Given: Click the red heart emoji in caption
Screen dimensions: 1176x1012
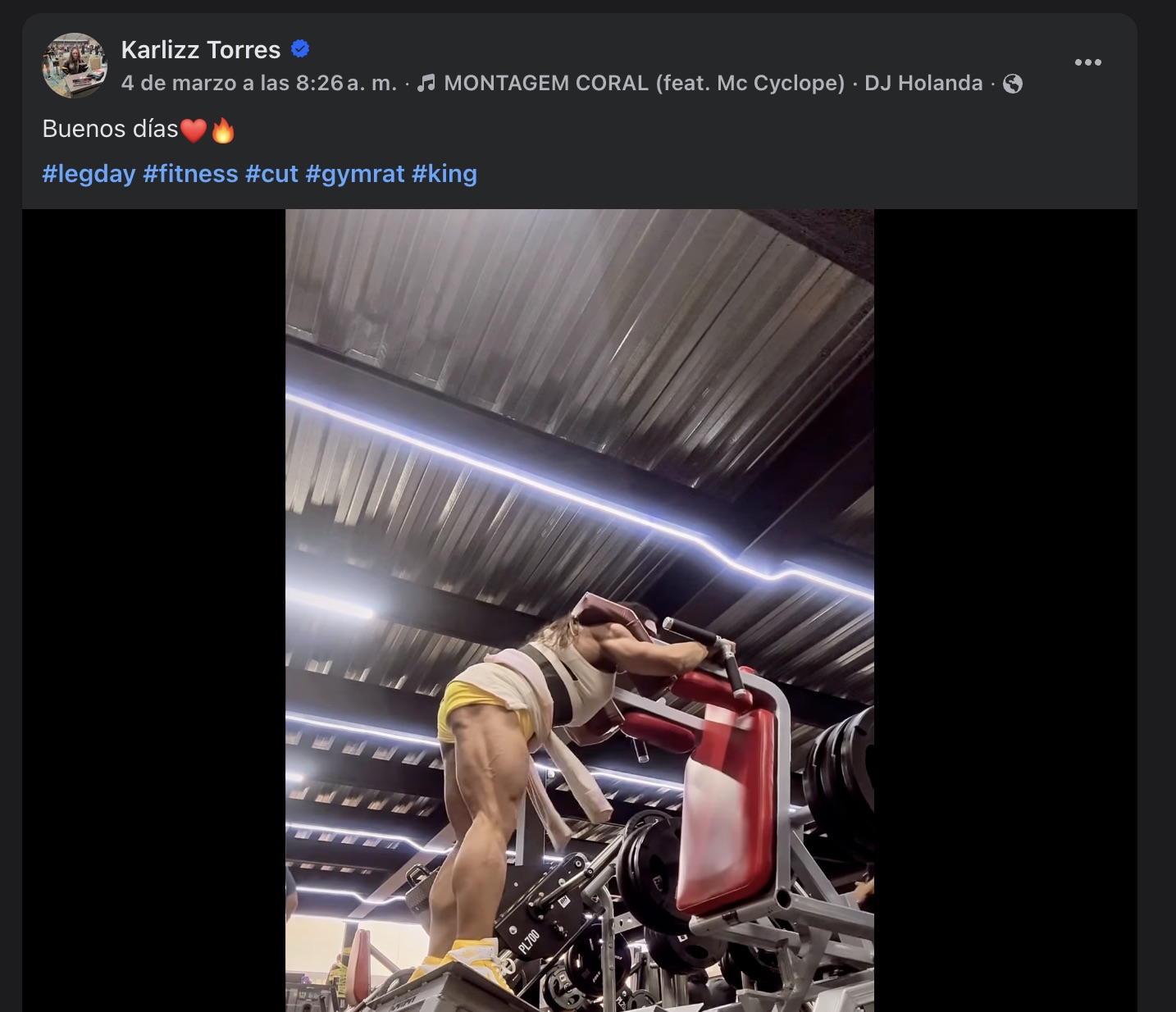Looking at the screenshot, I should point(194,130).
